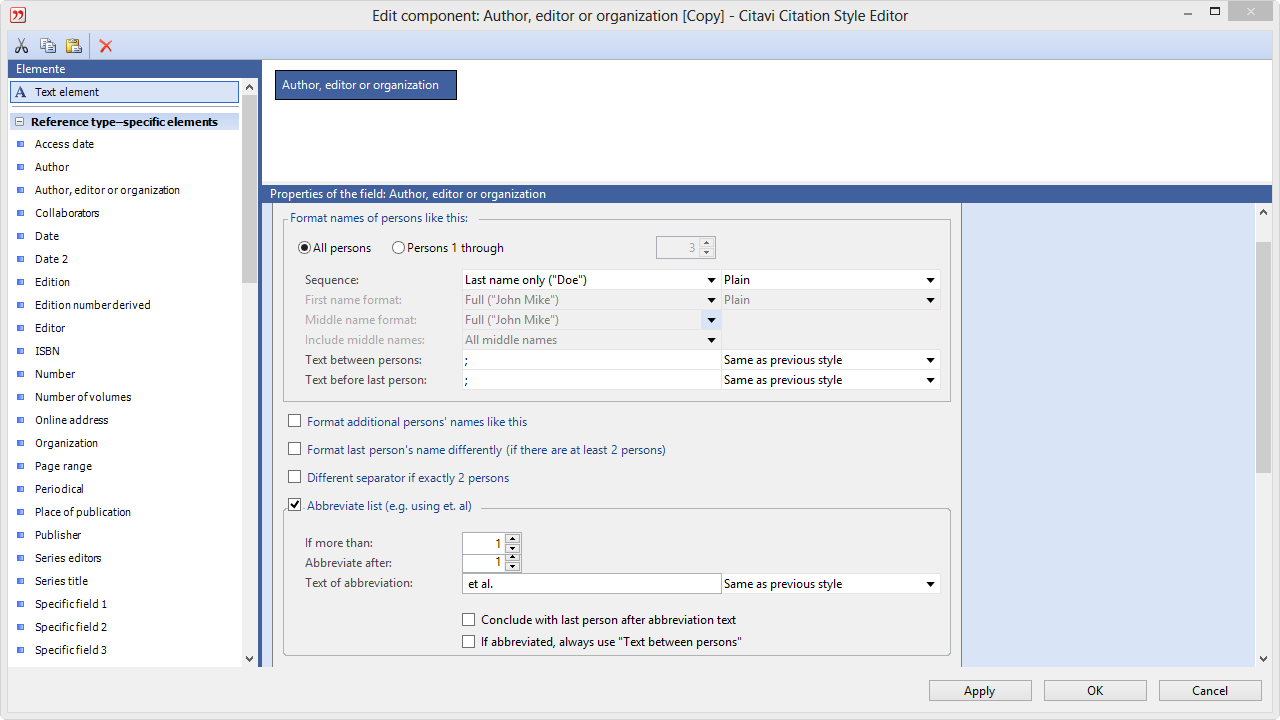This screenshot has width=1280, height=720.
Task: Enable Format last person's name differently
Action: tap(294, 450)
